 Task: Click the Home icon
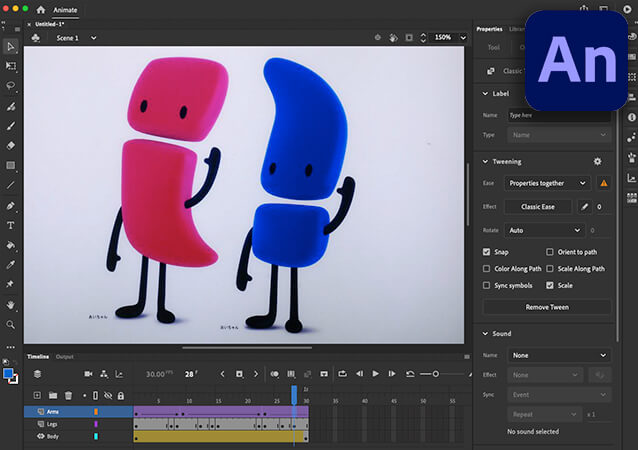tap(40, 9)
